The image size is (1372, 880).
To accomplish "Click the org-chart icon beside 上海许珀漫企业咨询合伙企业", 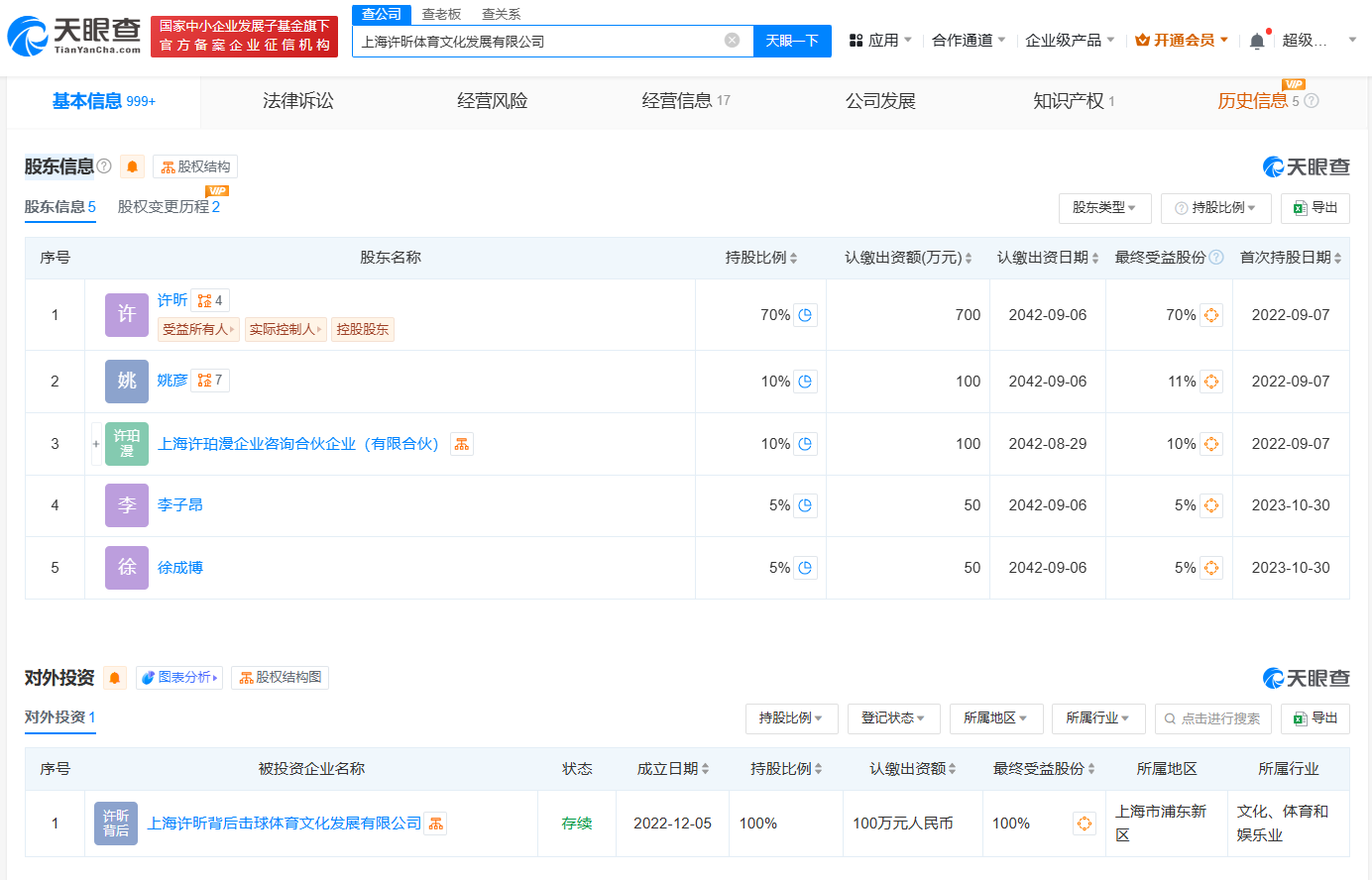I will tap(462, 445).
